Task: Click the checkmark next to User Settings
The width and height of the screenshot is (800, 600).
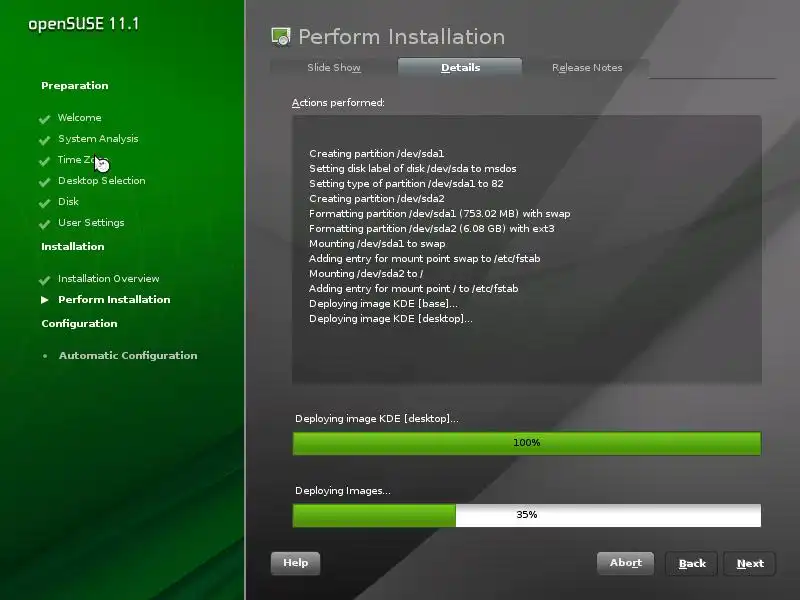Action: [44, 223]
